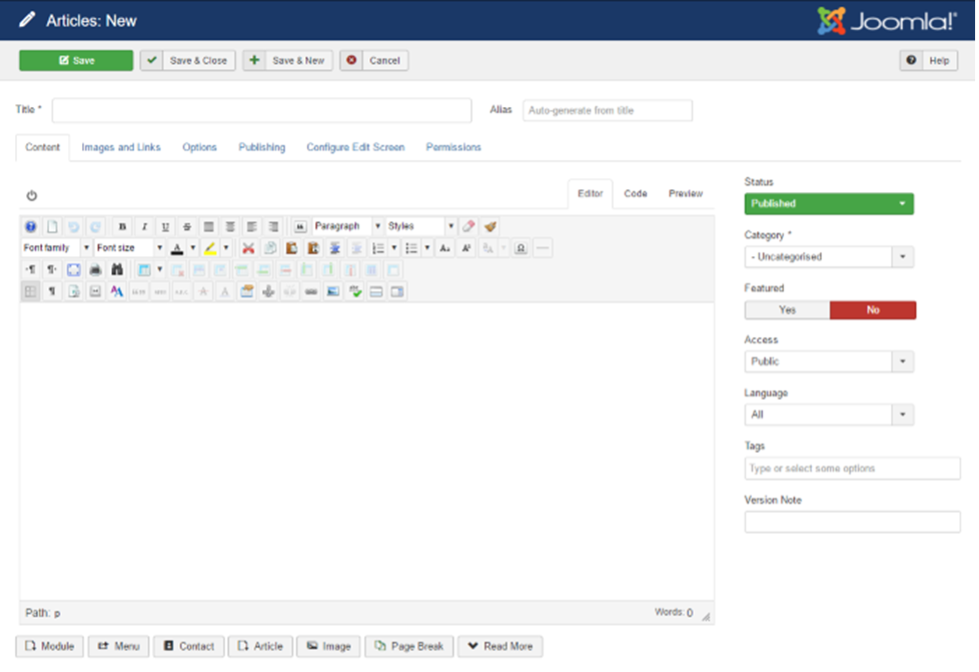This screenshot has height=672, width=979.
Task: Expand the Category dropdown
Action: [828, 256]
